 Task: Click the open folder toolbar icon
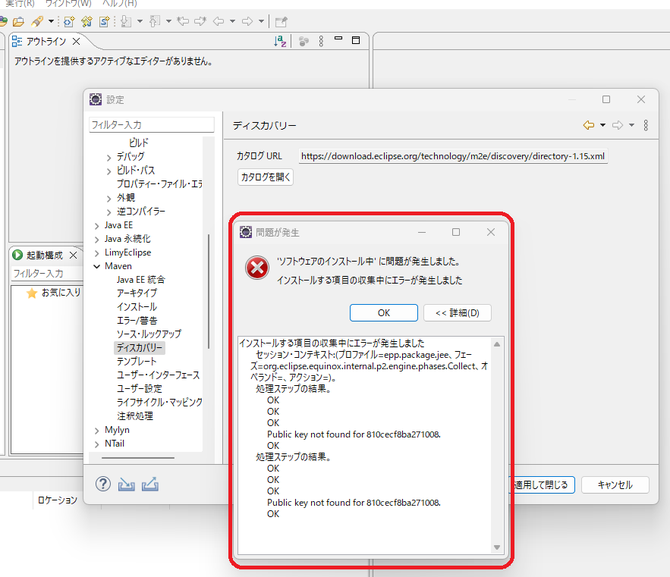pos(18,21)
